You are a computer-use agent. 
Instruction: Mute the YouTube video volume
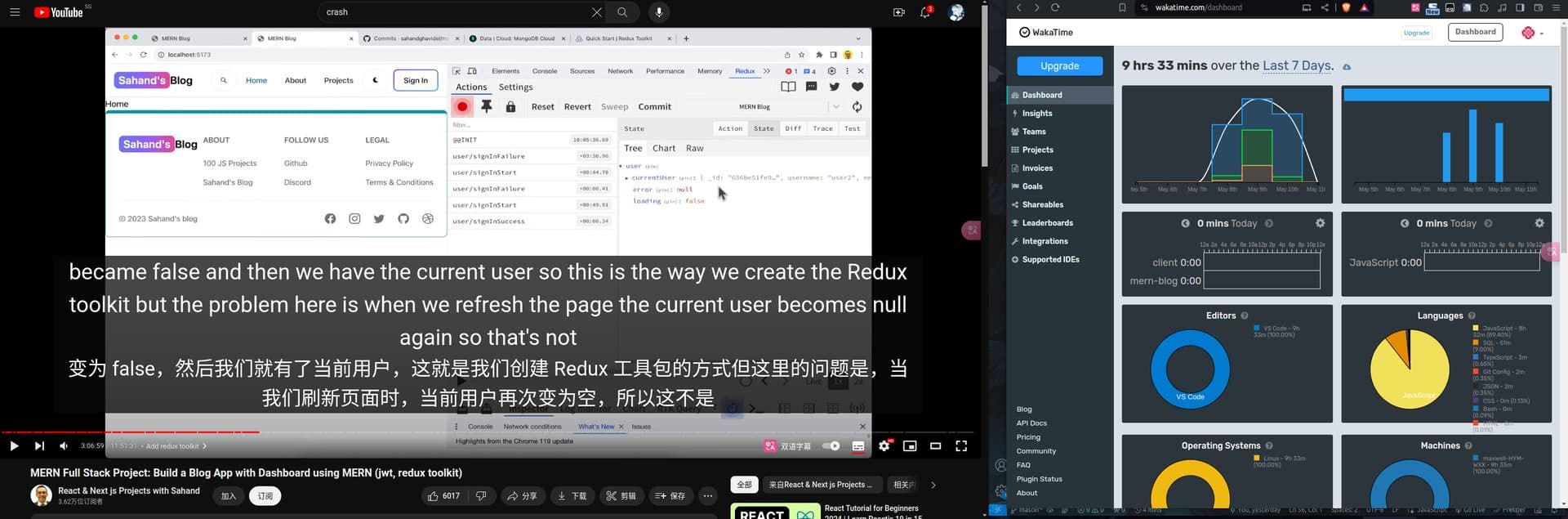click(64, 445)
